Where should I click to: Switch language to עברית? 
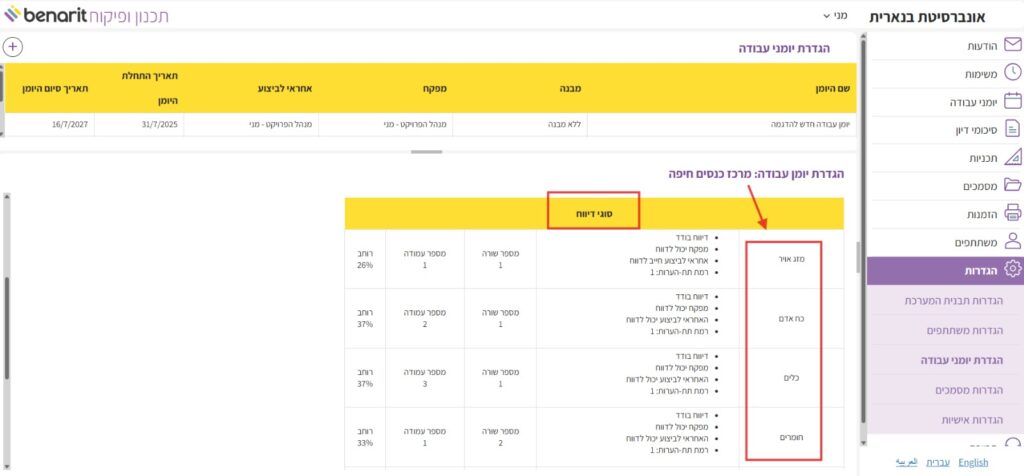pyautogui.click(x=937, y=462)
